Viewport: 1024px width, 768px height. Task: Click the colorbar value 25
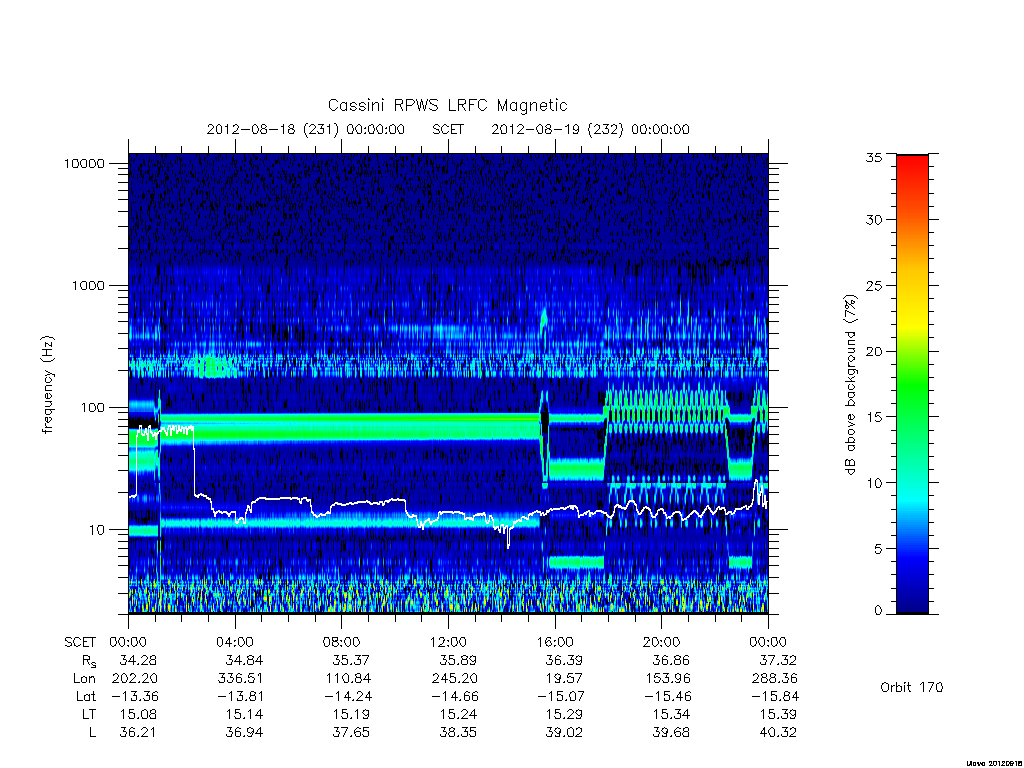[x=874, y=285]
